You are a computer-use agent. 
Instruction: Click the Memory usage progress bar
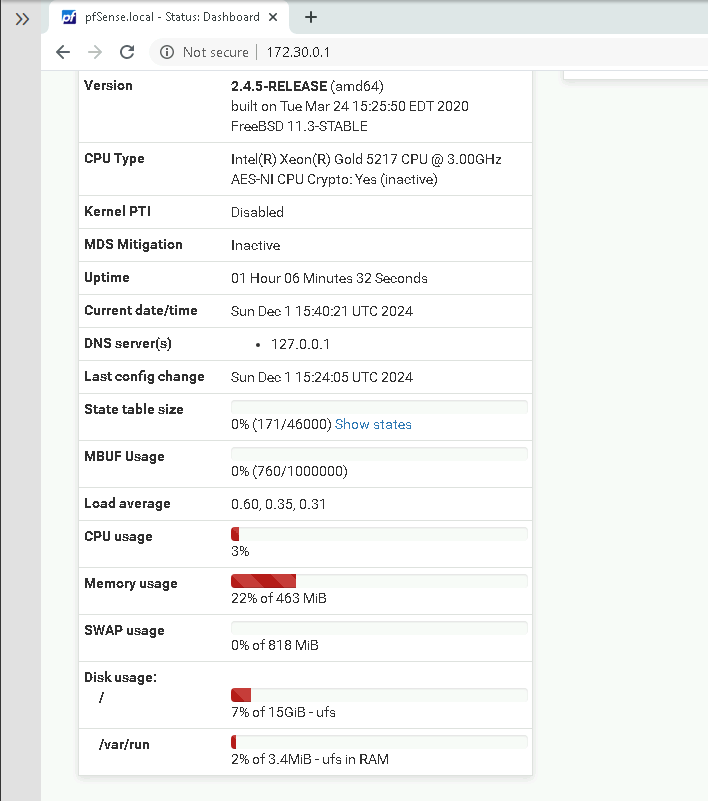click(x=379, y=581)
